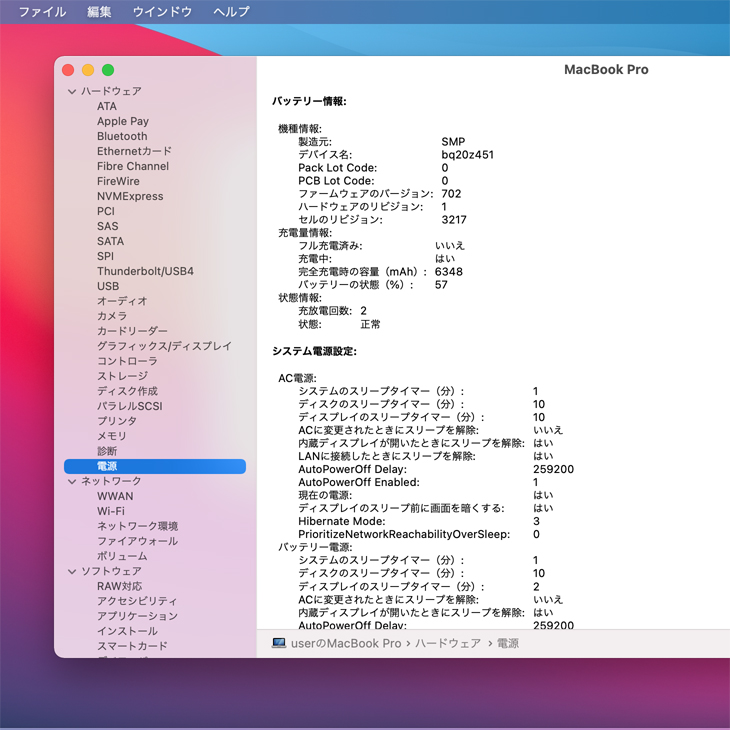Select Bluetooth in the sidebar
Image resolution: width=730 pixels, height=730 pixels.
point(122,136)
